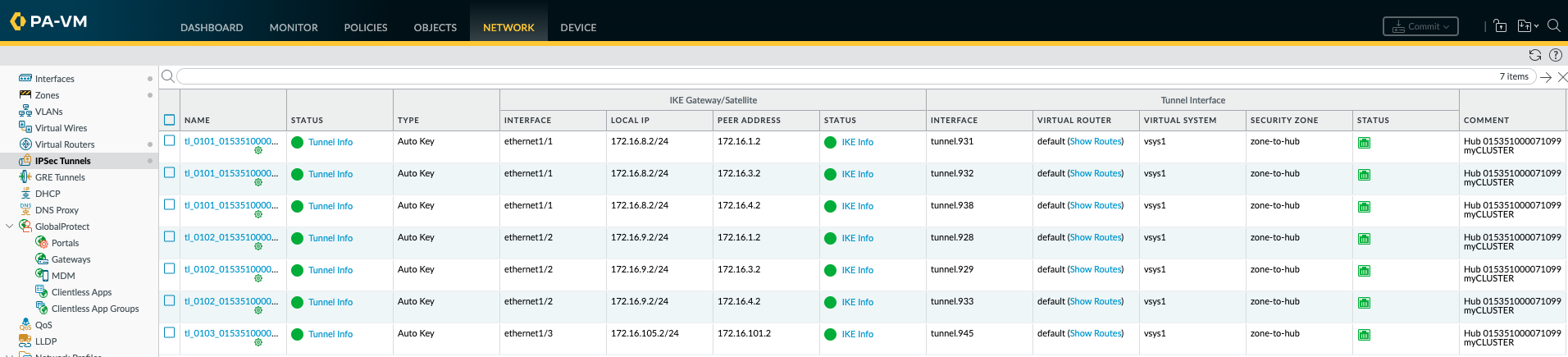Image resolution: width=1568 pixels, height=357 pixels.
Task: Click the search magnifier in the top bar
Action: point(1553,26)
